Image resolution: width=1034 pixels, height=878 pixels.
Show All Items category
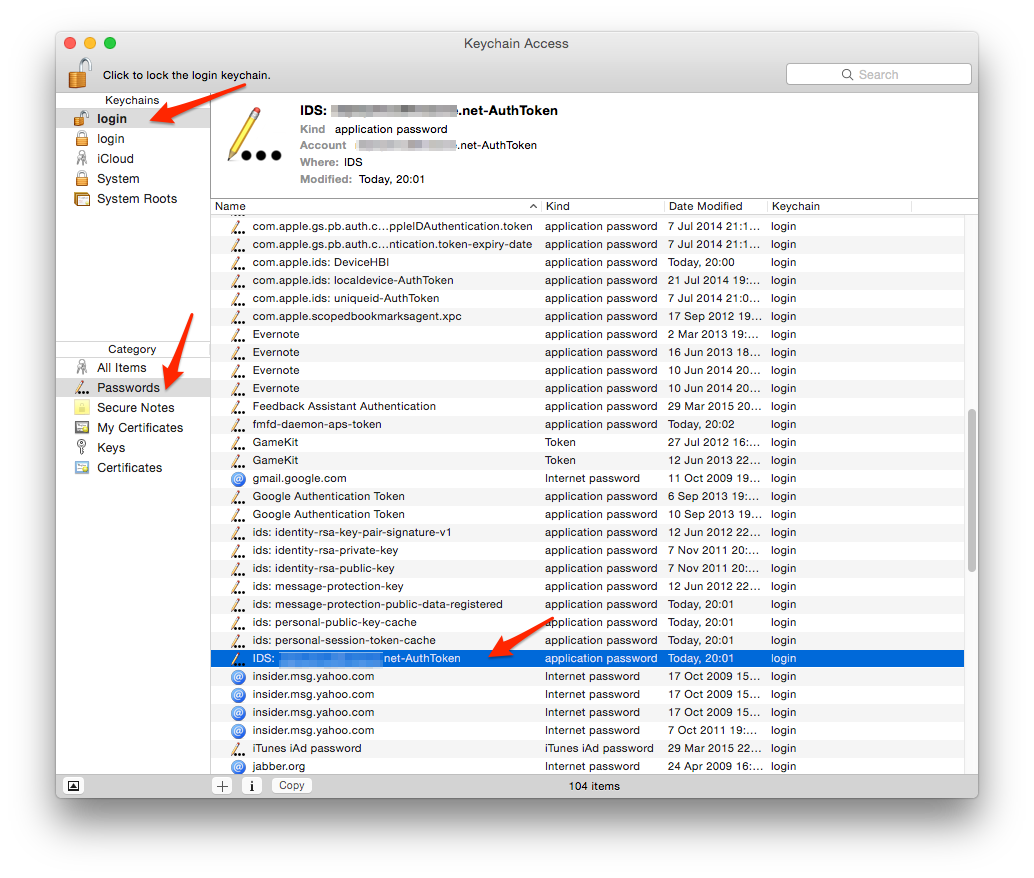pos(133,368)
